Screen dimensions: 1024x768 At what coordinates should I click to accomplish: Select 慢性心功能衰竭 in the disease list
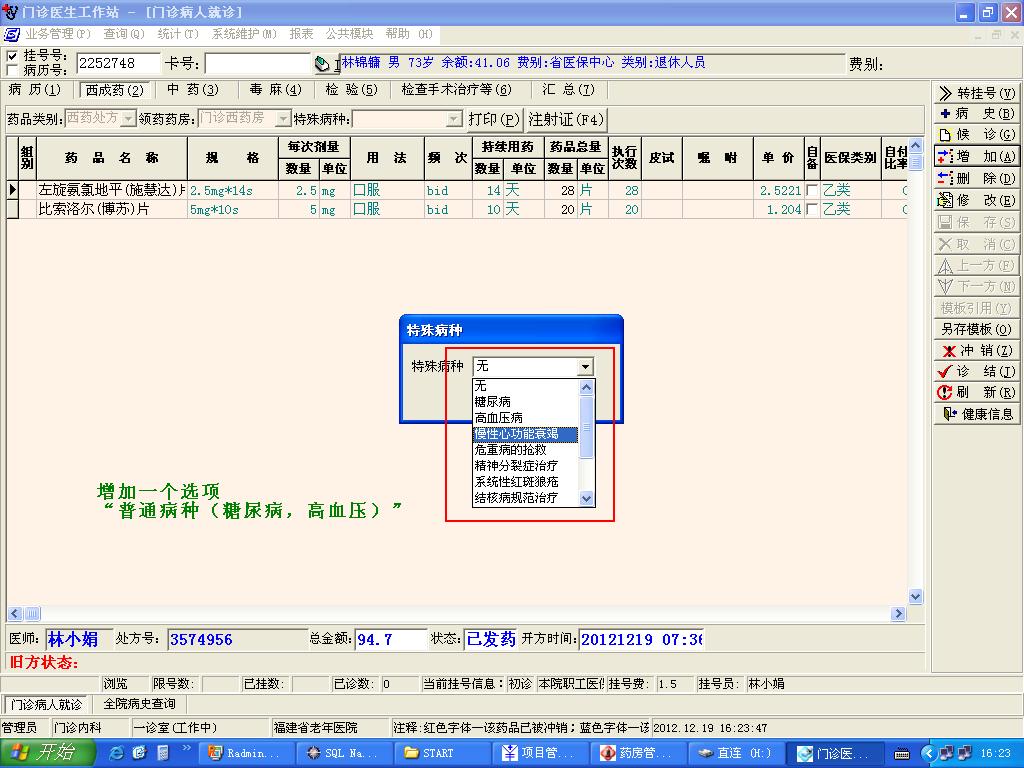tap(526, 434)
